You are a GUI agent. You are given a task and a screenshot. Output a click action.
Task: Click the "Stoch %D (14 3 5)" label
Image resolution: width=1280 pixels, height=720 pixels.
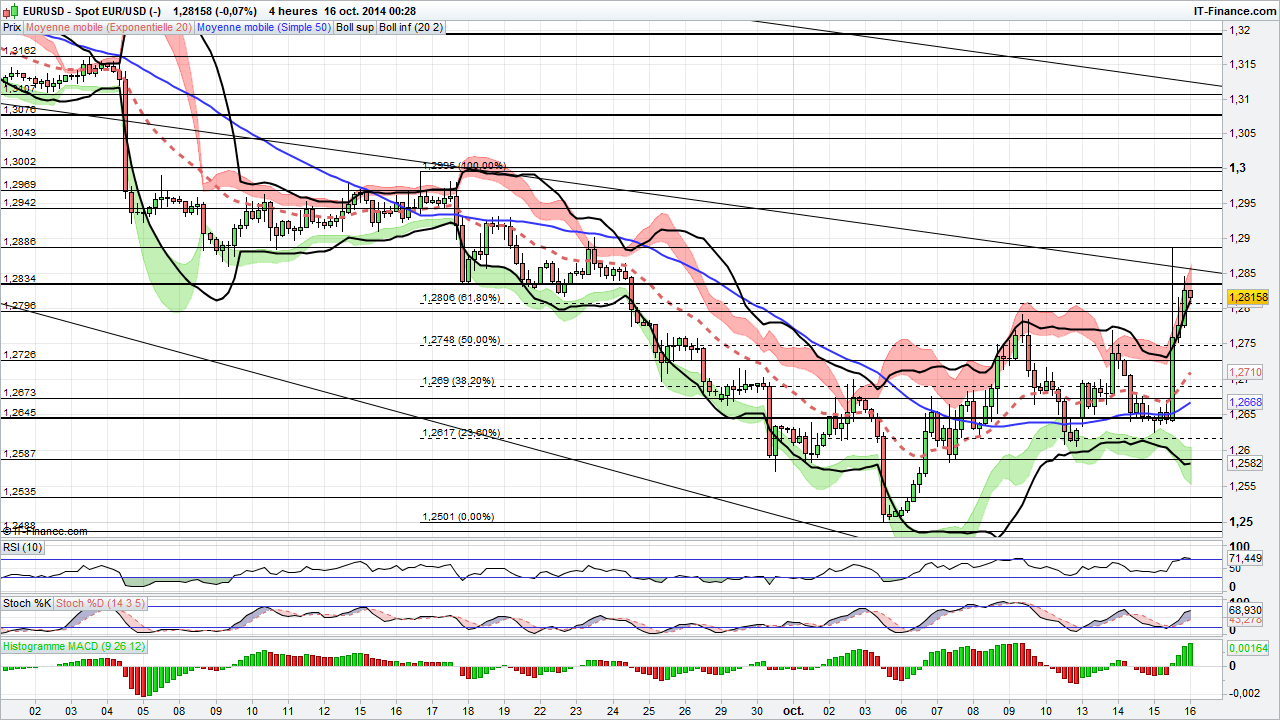100,604
